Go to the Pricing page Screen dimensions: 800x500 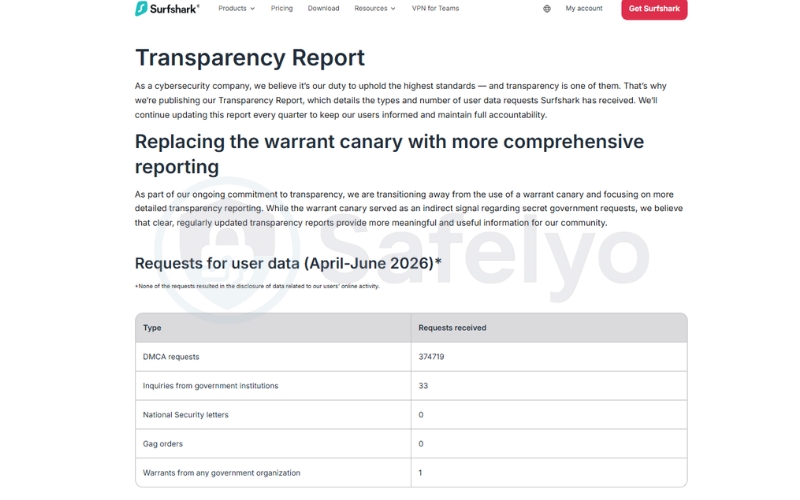(282, 8)
